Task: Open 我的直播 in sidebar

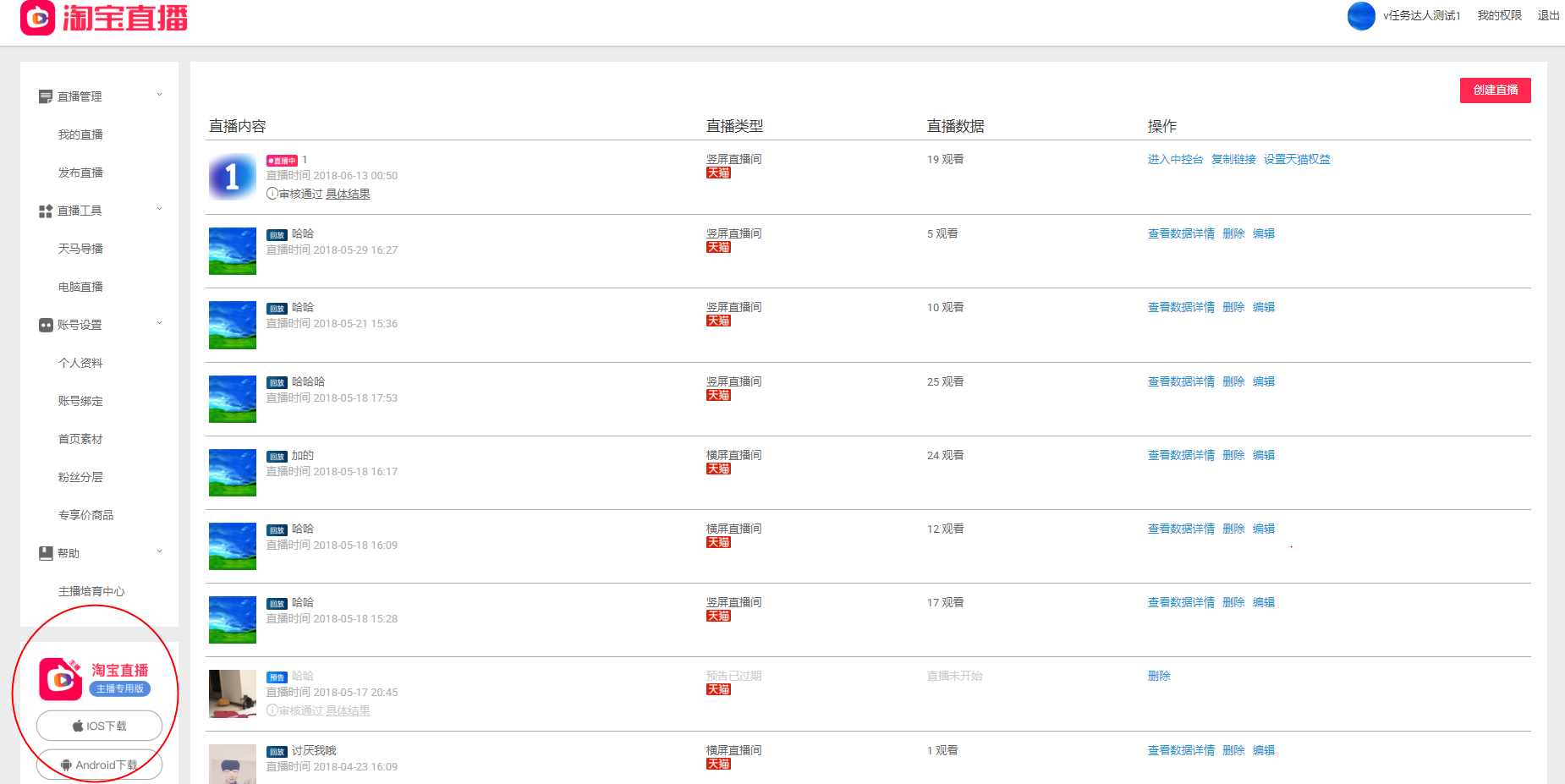Action: click(x=80, y=134)
